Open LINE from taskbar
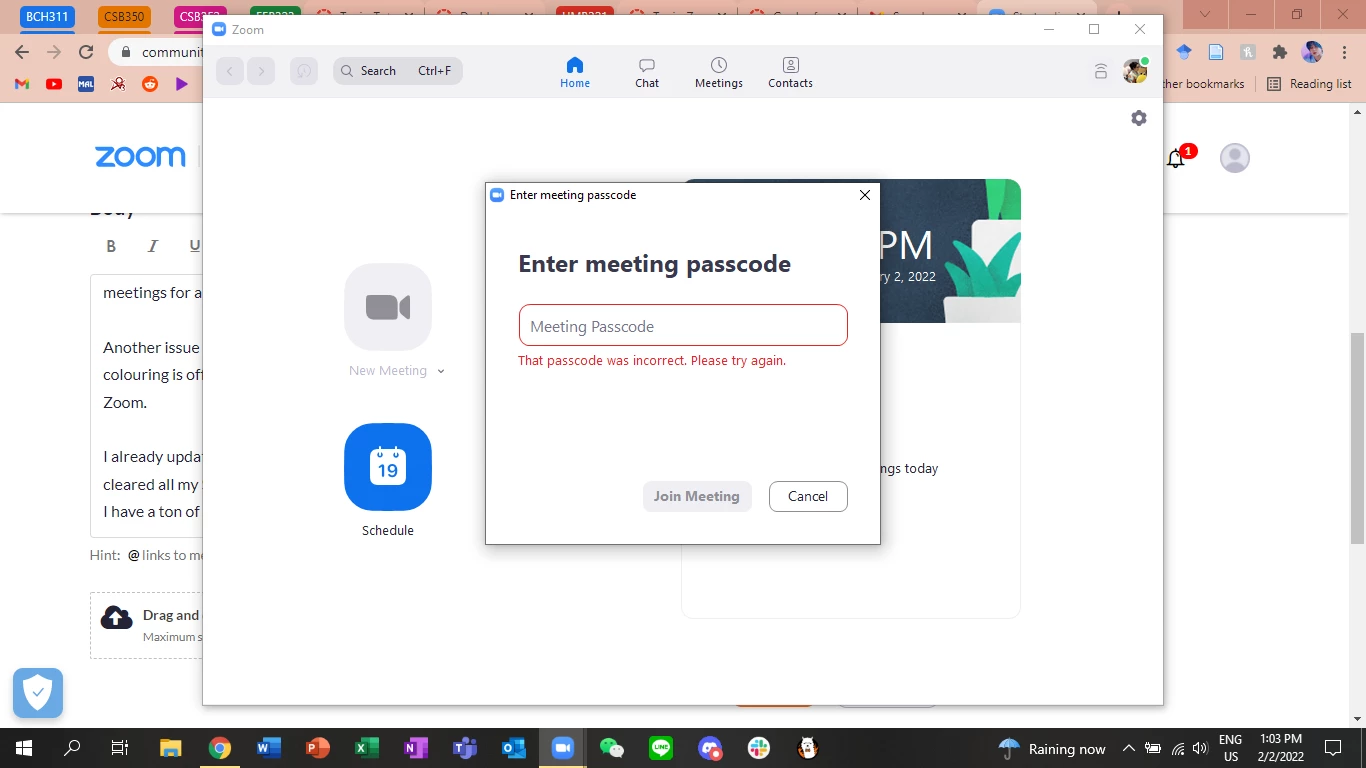This screenshot has width=1366, height=768. [x=661, y=748]
